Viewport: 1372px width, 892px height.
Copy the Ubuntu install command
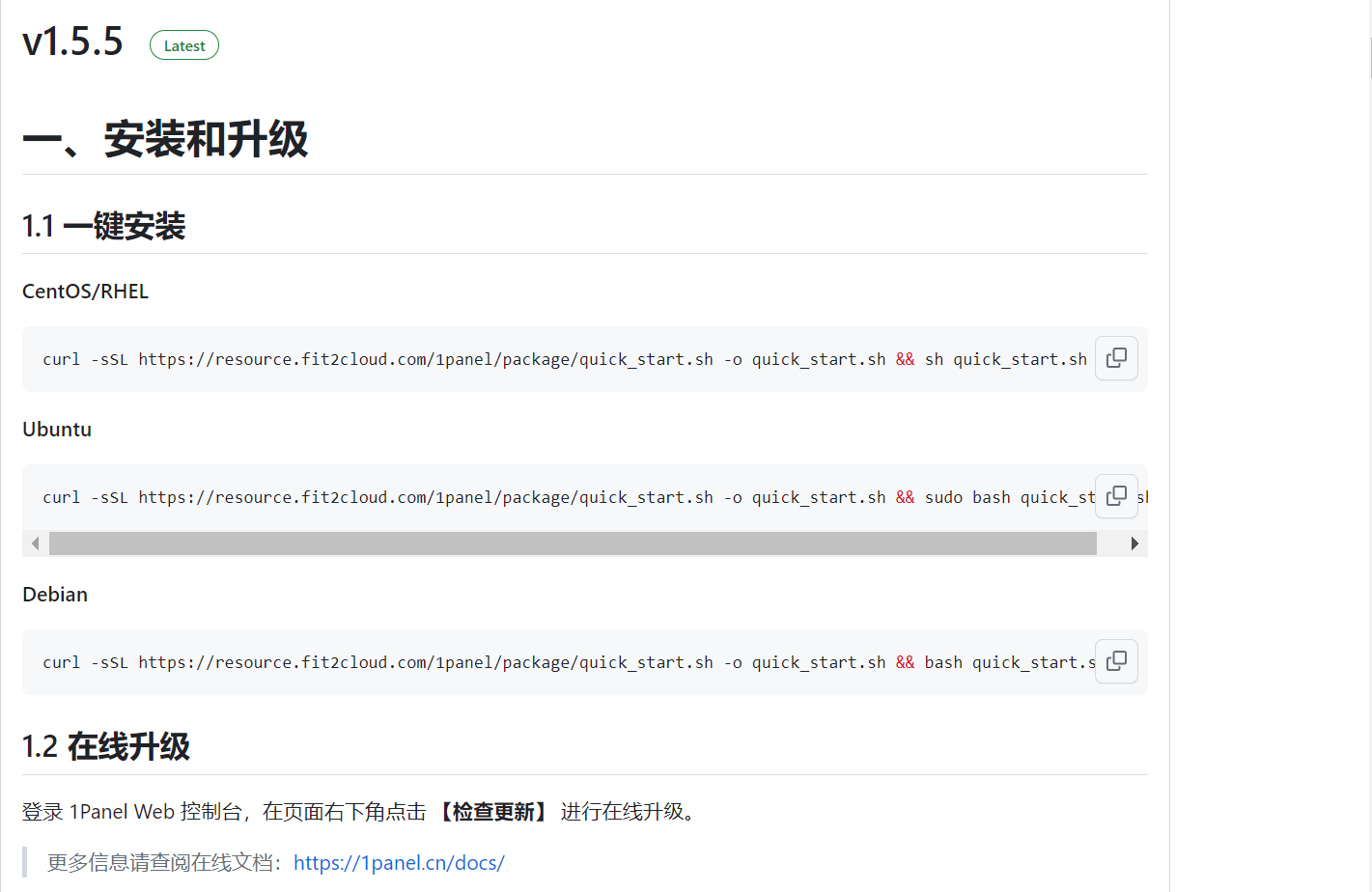pyautogui.click(x=1116, y=496)
